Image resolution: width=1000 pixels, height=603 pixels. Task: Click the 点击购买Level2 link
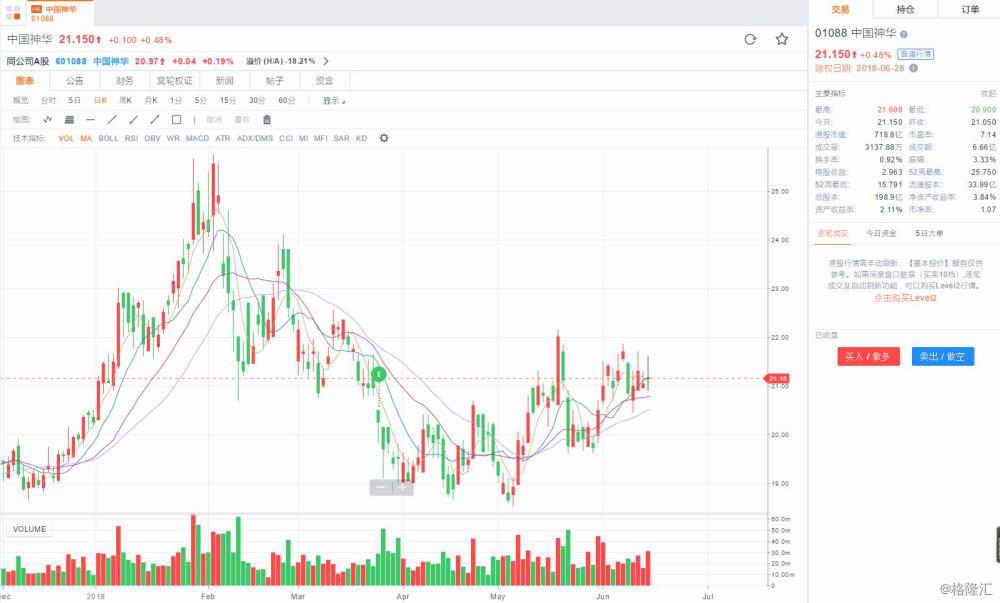click(905, 298)
